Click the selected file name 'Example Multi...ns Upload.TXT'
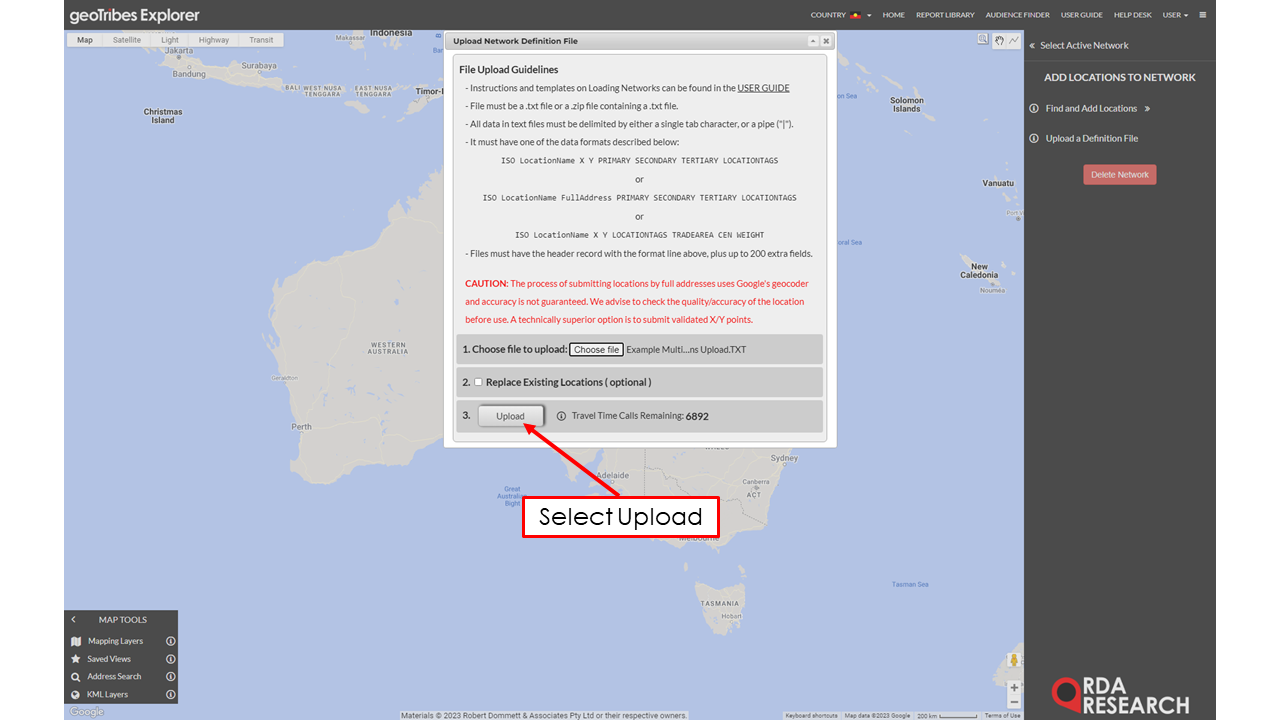The width and height of the screenshot is (1280, 720). pyautogui.click(x=686, y=350)
